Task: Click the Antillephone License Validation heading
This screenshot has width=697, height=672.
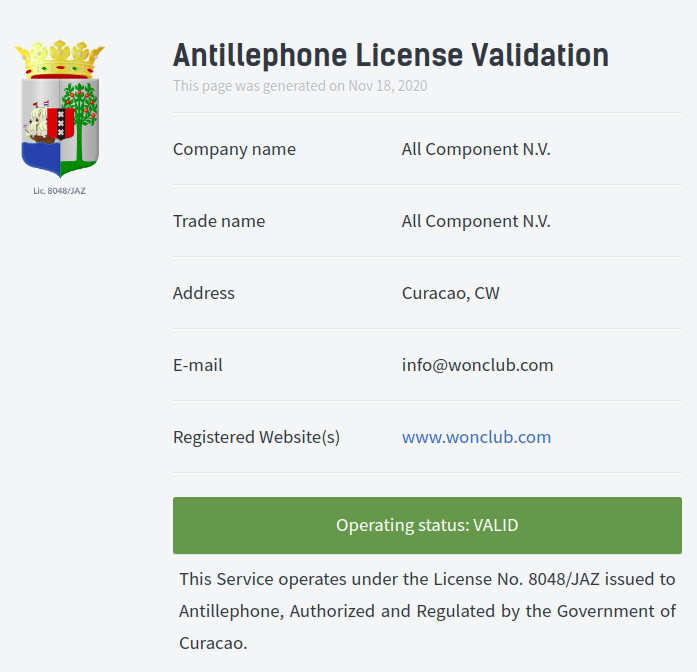Action: coord(391,56)
